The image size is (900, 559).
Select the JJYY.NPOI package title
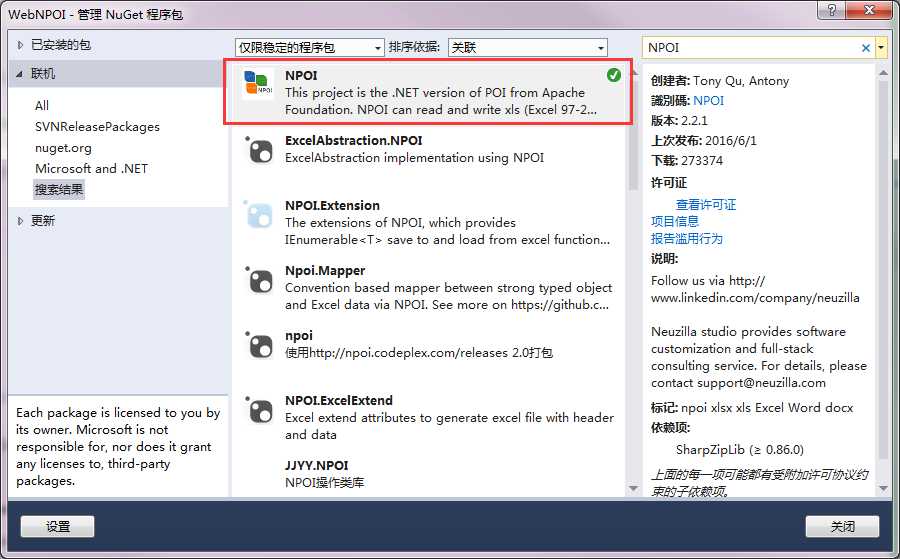tap(316, 465)
